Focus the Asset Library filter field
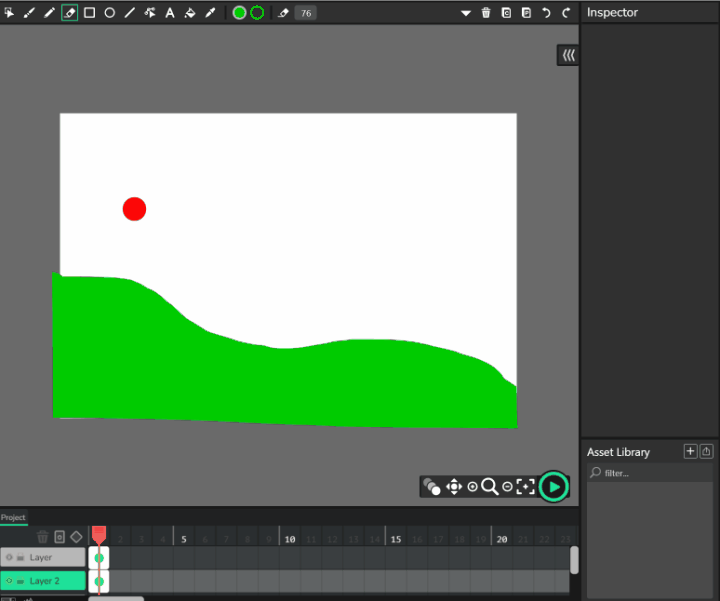Viewport: 720px width, 601px height. (650, 473)
